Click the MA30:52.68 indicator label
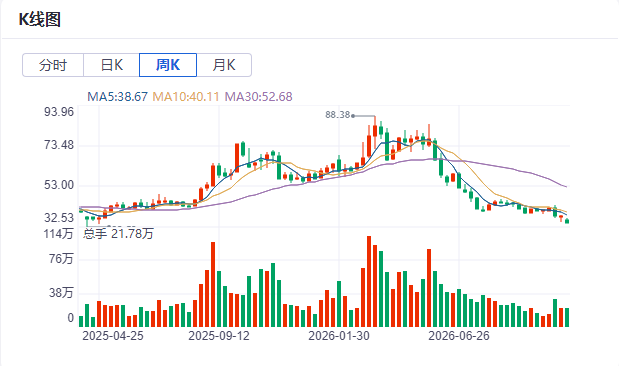The height and width of the screenshot is (366, 619). tap(259, 97)
